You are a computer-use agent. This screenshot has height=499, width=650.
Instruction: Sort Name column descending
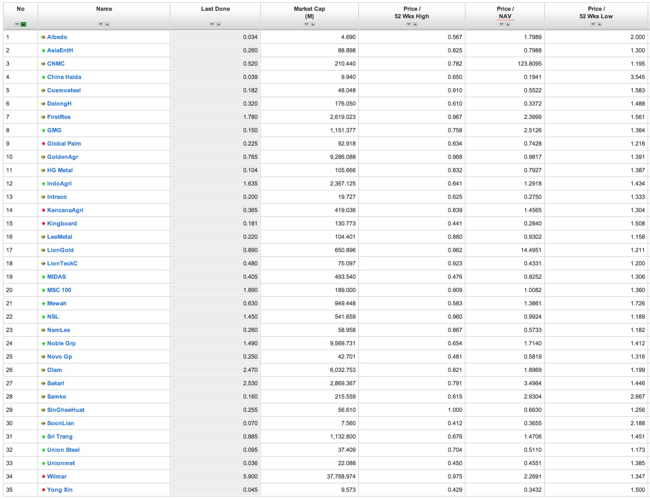[101, 24]
